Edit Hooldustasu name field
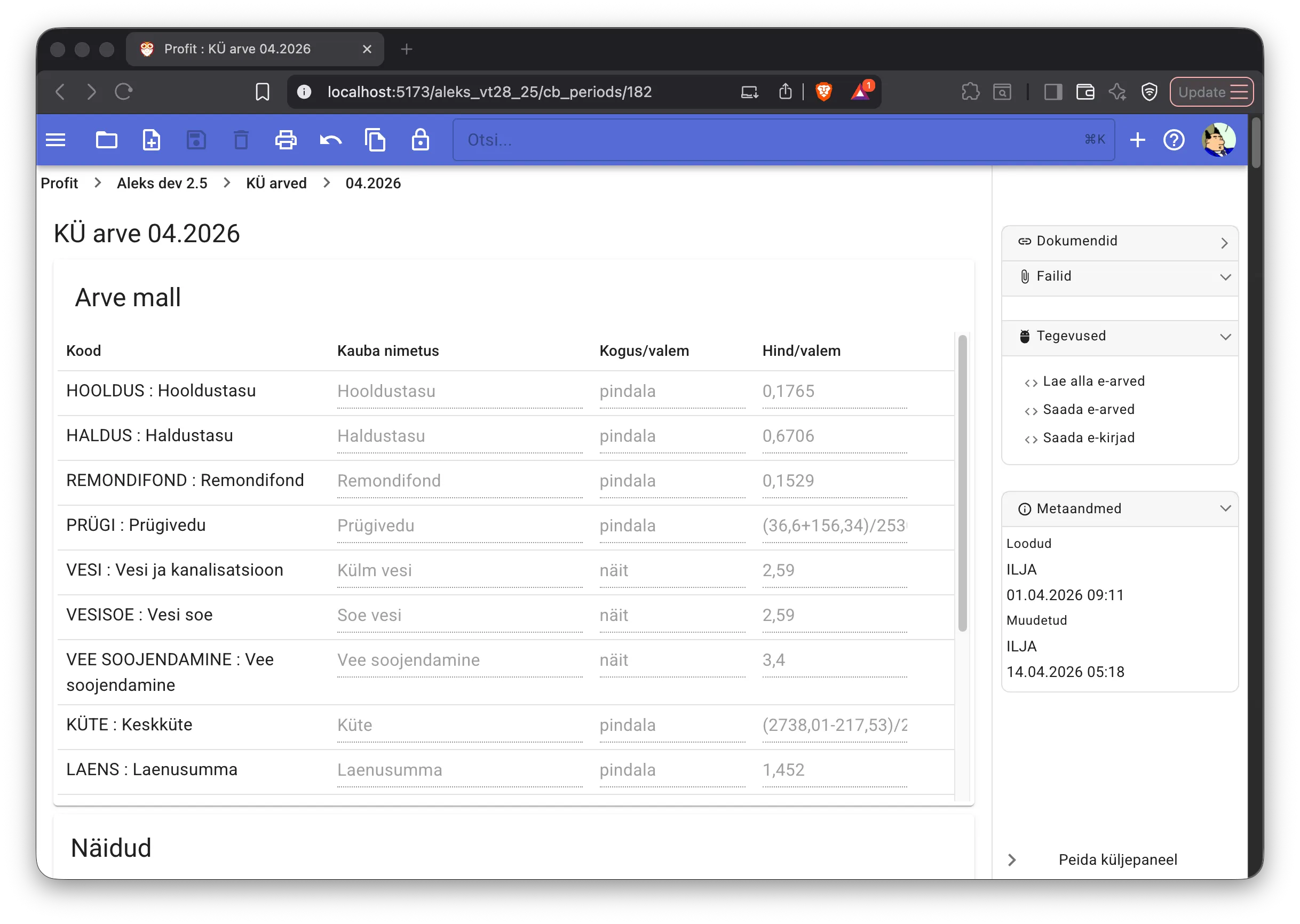The image size is (1300, 924). [x=460, y=392]
